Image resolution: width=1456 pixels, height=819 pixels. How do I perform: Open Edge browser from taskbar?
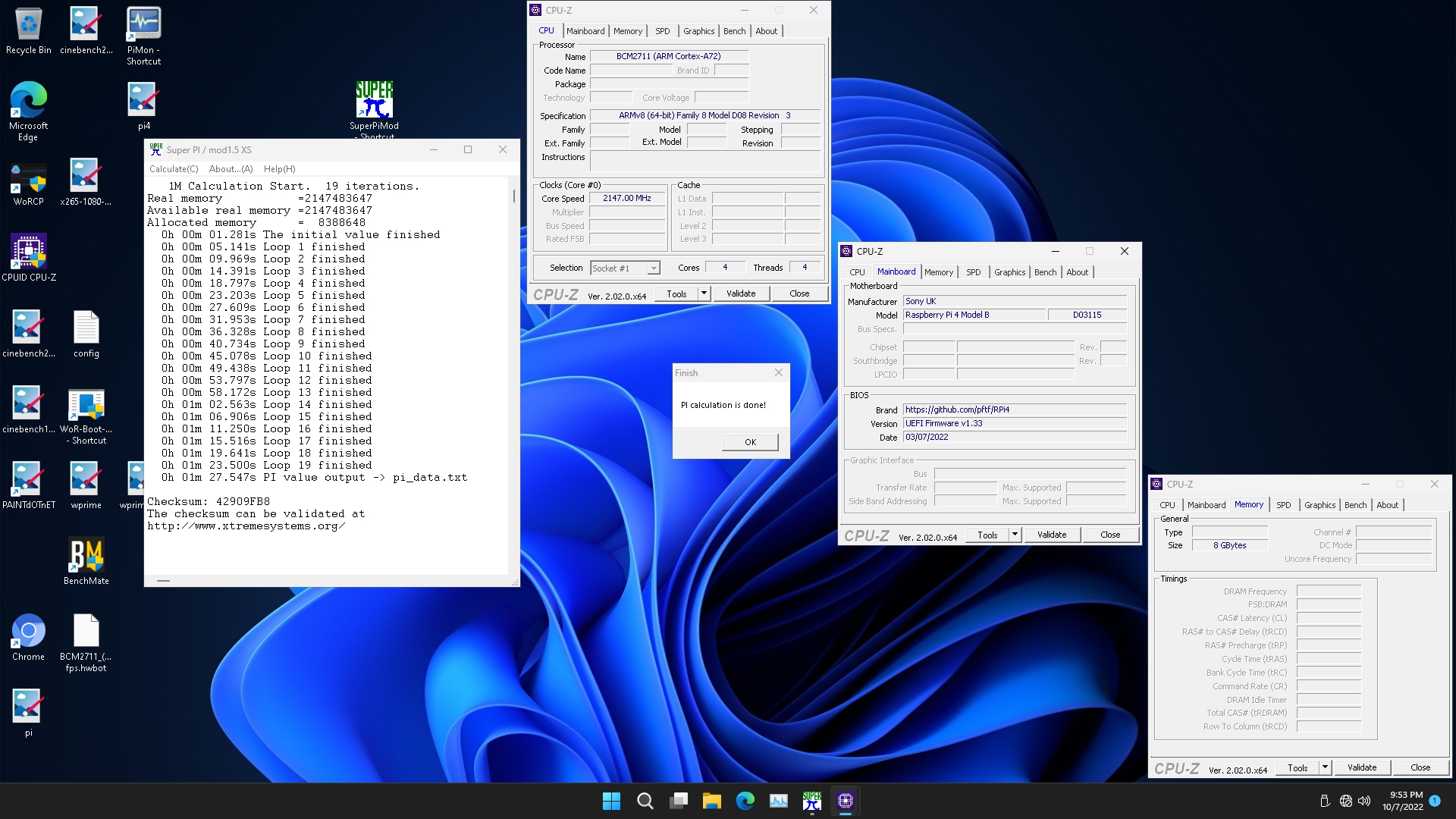(745, 801)
